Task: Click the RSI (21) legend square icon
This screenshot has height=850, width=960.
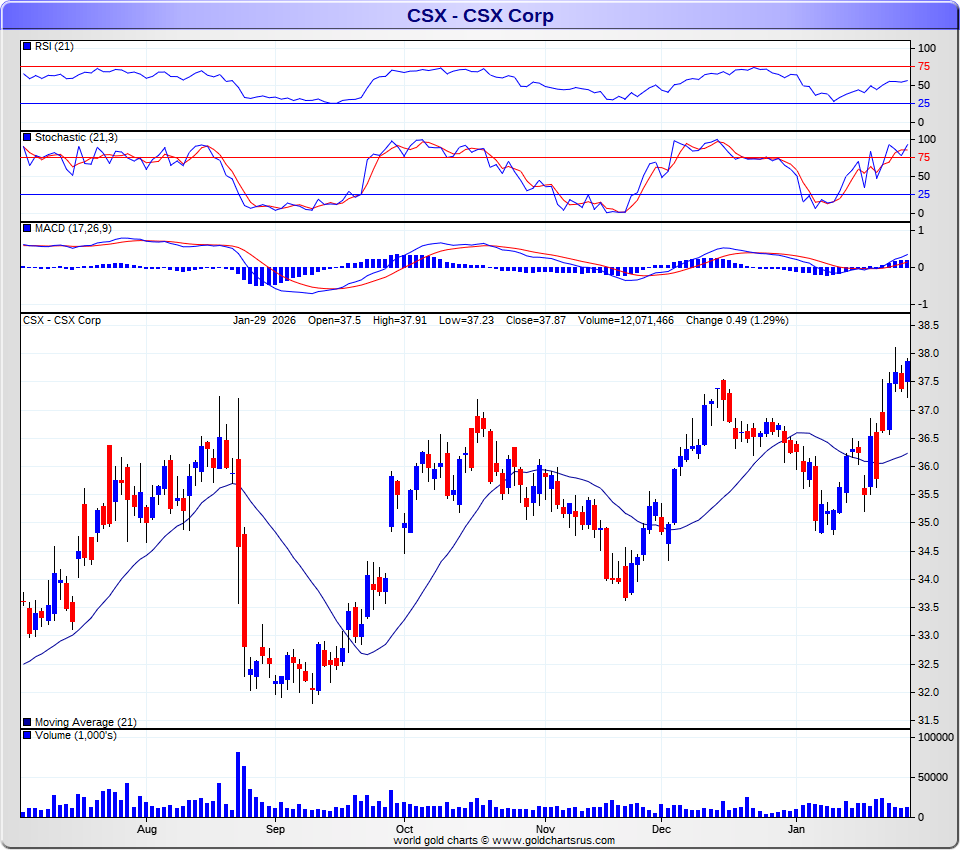Action: coord(27,46)
